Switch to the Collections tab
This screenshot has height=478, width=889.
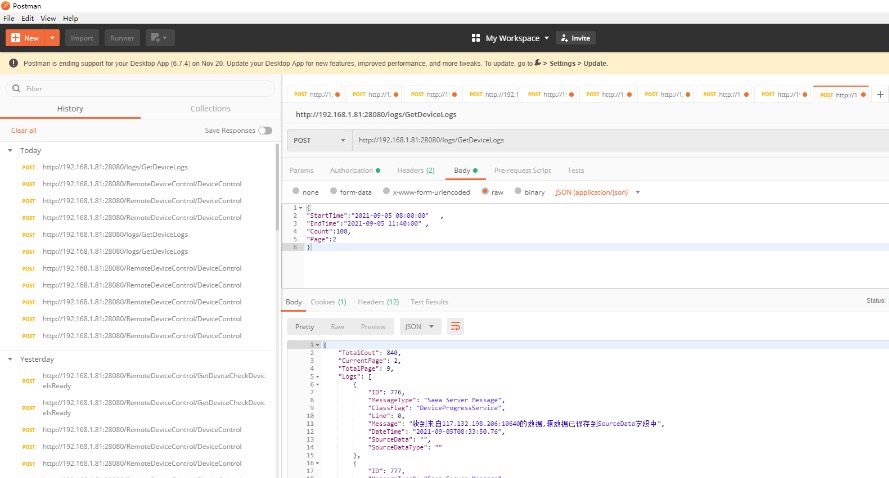(210, 108)
